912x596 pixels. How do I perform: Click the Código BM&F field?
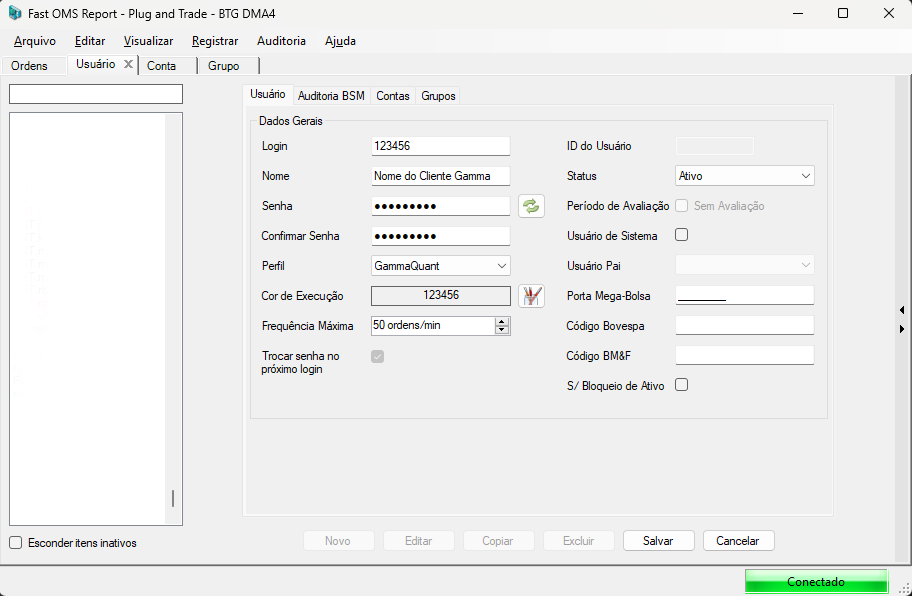tap(744, 355)
